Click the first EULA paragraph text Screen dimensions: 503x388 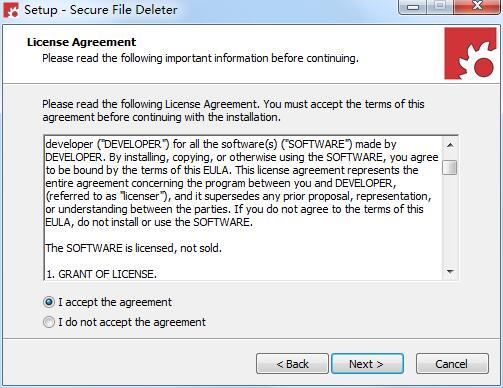coord(242,183)
